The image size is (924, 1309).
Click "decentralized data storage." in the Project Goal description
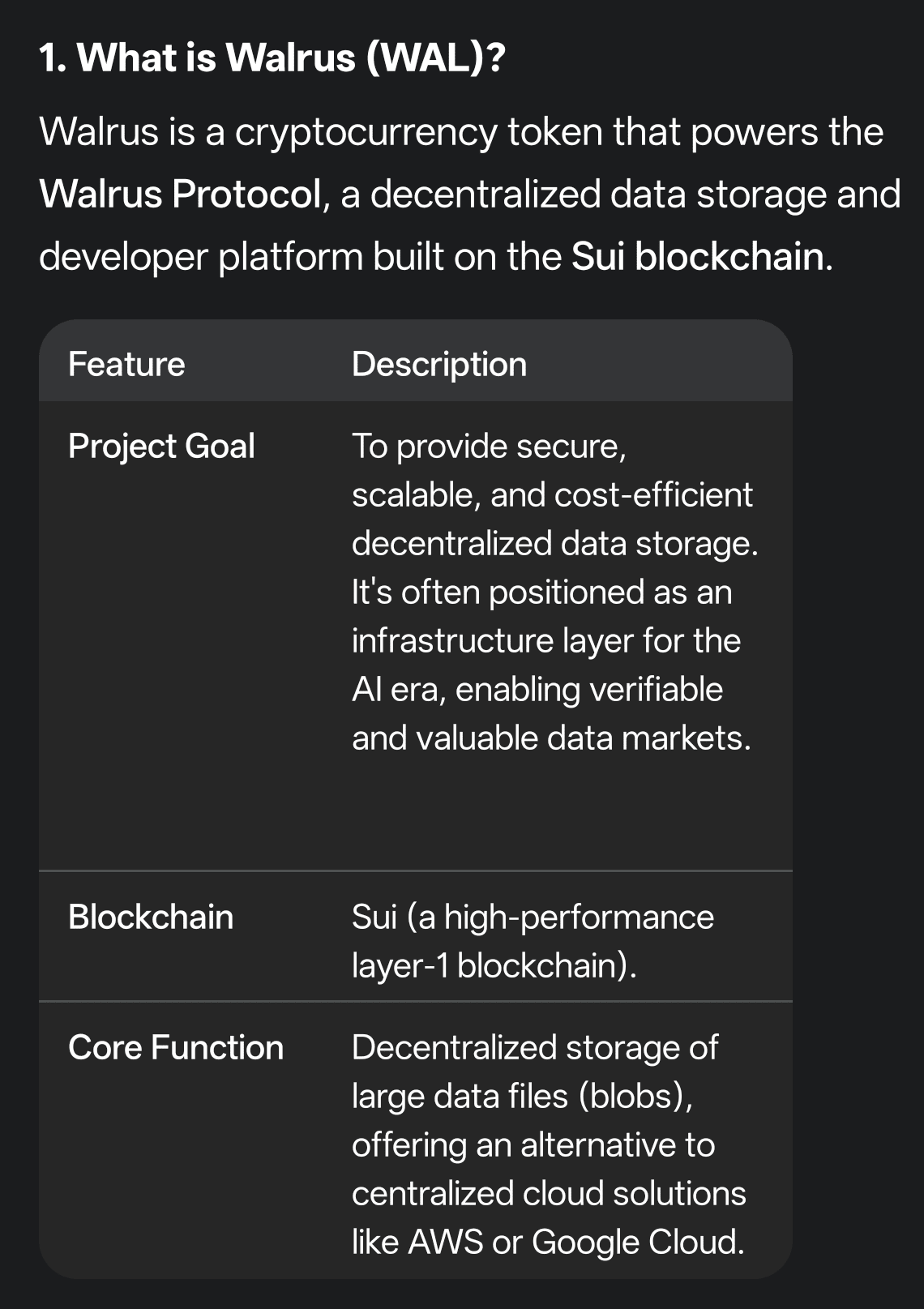554,544
